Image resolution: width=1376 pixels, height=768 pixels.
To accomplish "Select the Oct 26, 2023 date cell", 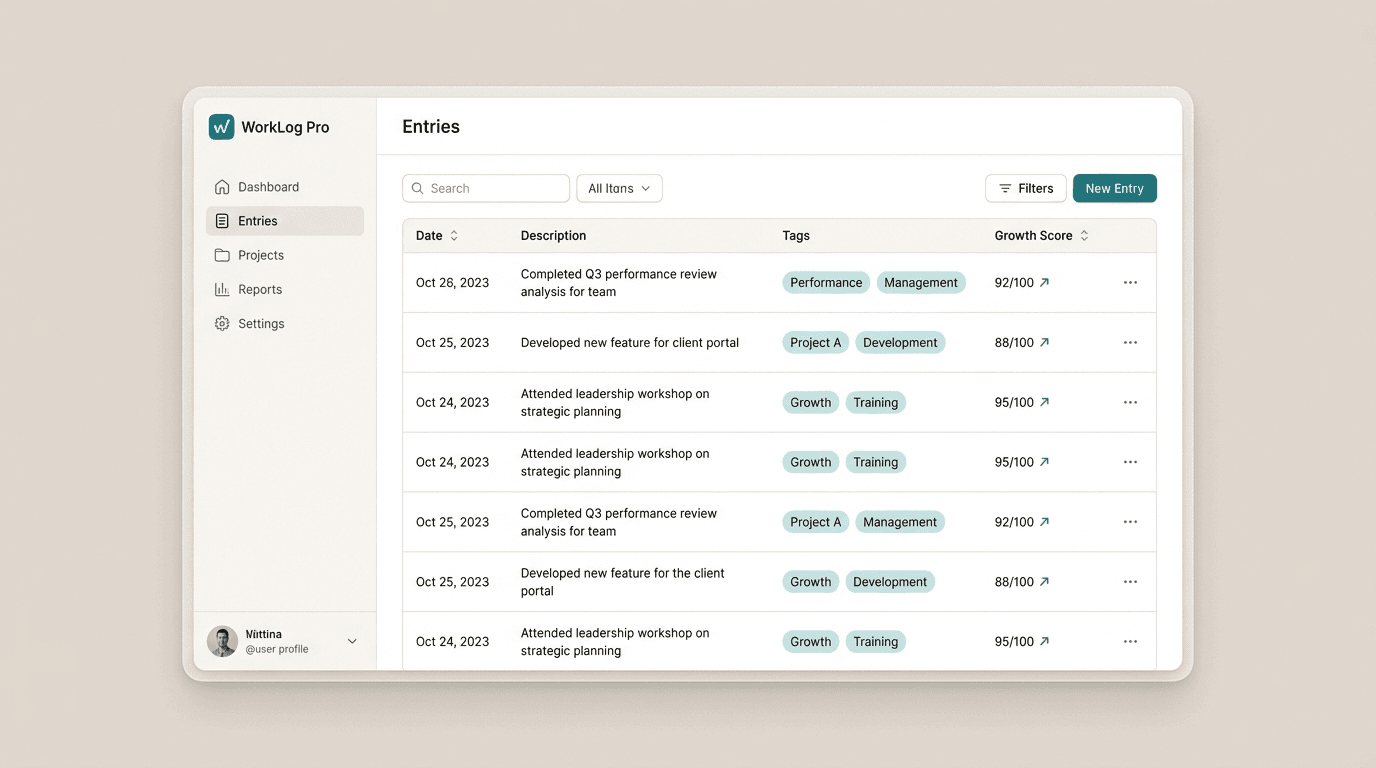I will (452, 283).
